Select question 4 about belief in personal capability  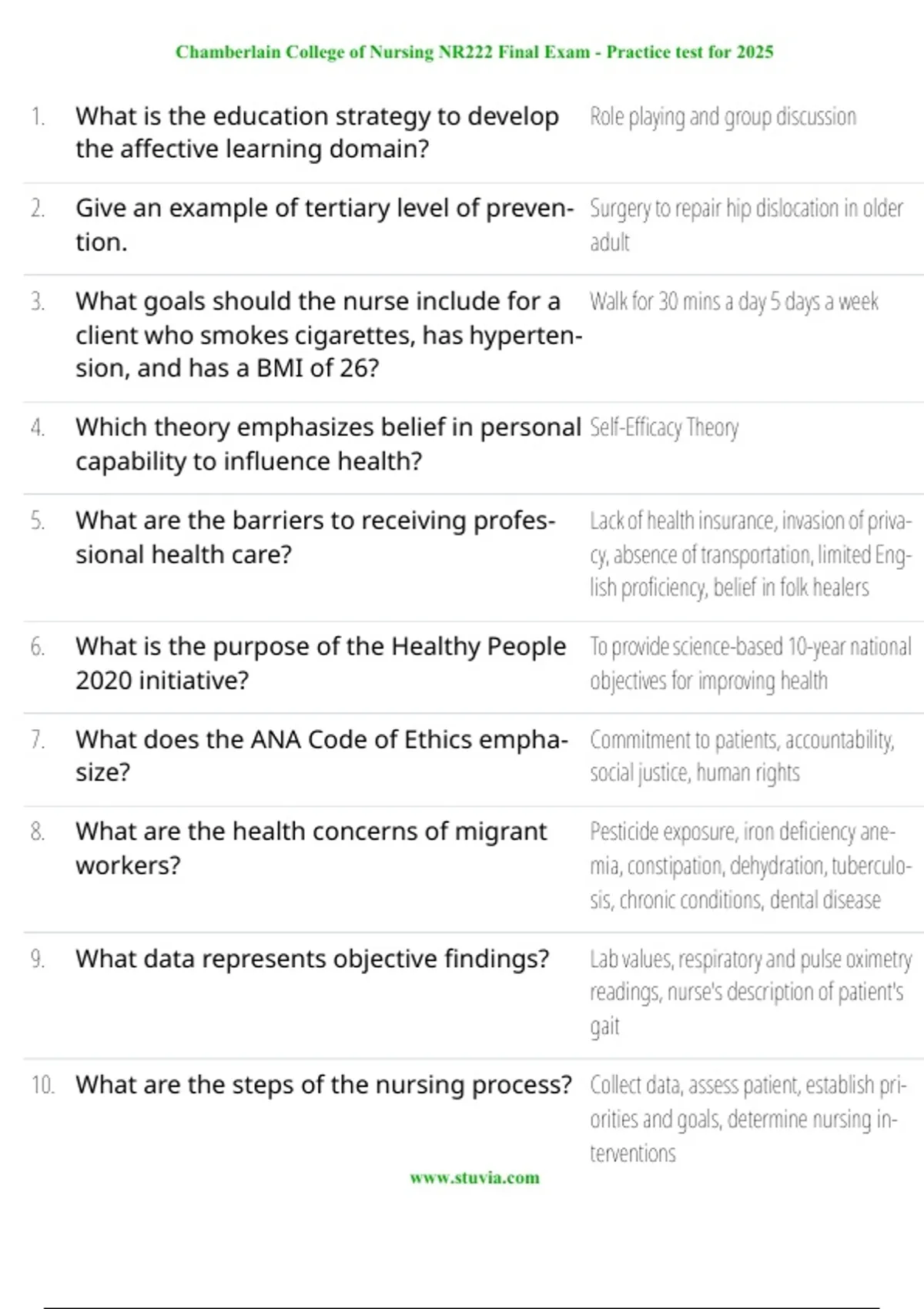coord(328,444)
